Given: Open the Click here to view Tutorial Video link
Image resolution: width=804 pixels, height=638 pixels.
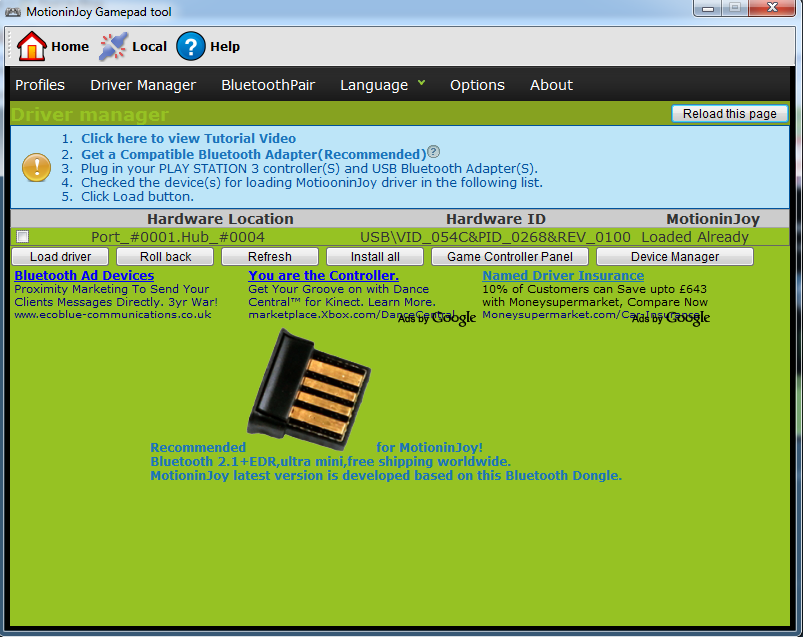Looking at the screenshot, I should pyautogui.click(x=188, y=138).
